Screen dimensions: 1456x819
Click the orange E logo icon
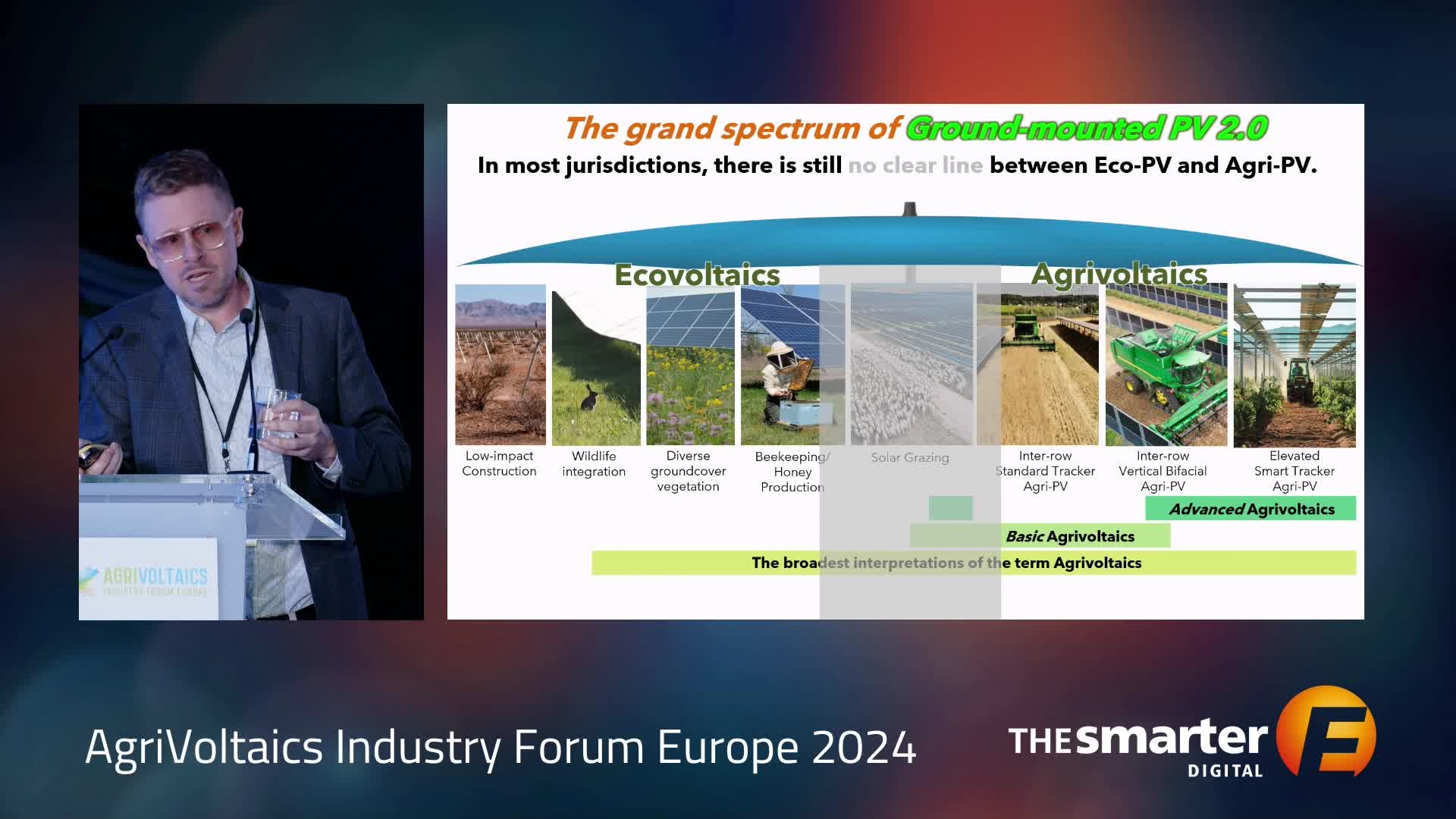tap(1326, 731)
